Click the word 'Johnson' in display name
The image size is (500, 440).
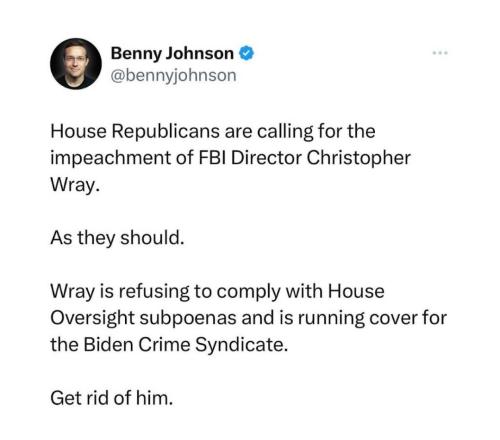(200, 53)
